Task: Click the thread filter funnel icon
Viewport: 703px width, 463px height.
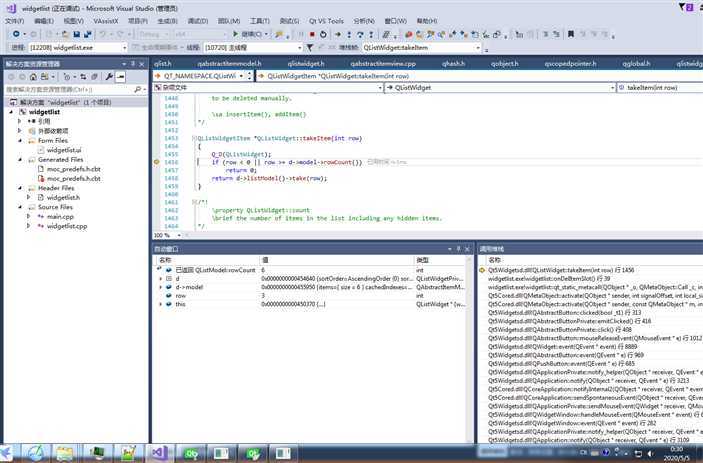Action: pos(309,48)
